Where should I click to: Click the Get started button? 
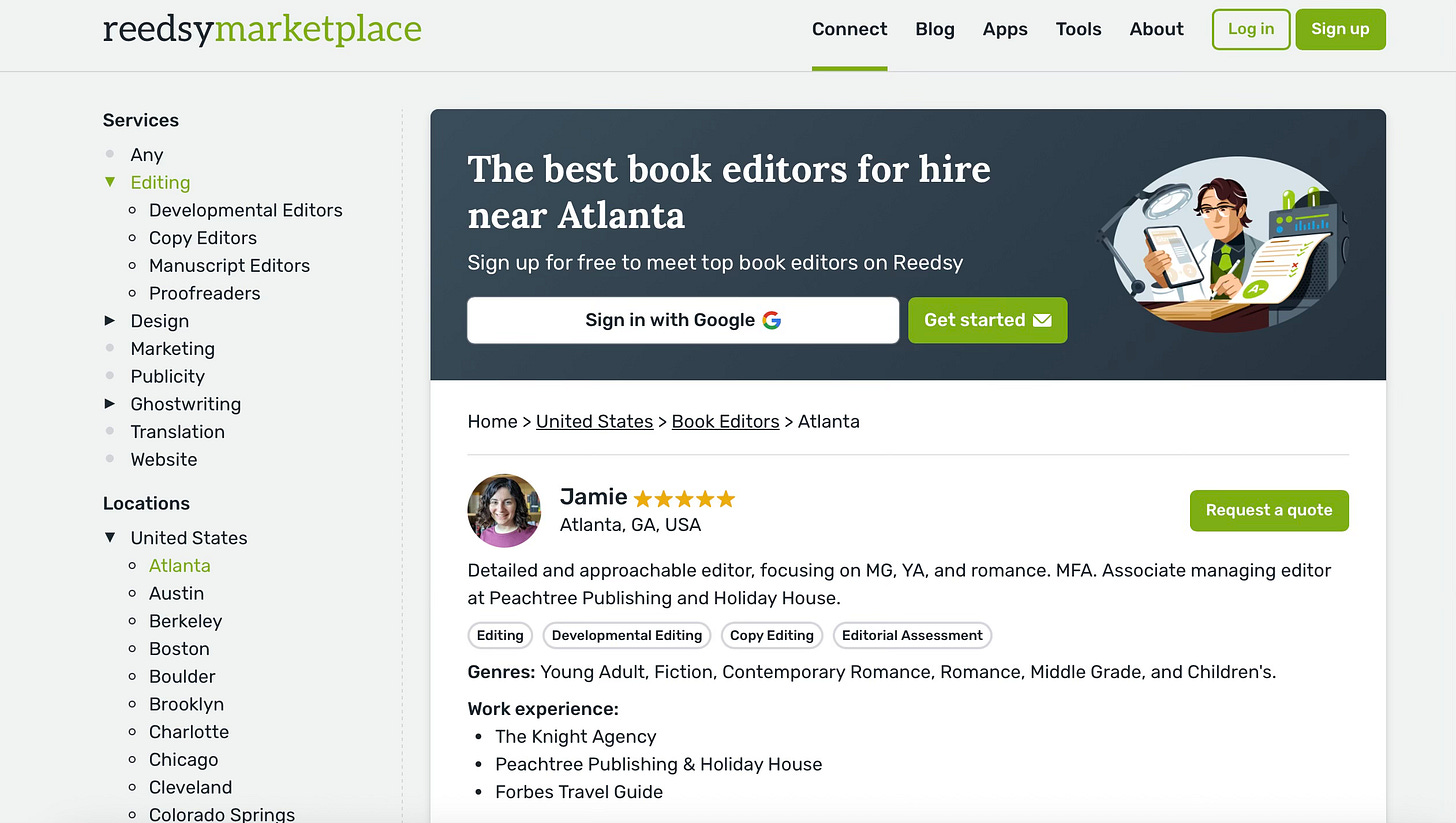point(987,320)
